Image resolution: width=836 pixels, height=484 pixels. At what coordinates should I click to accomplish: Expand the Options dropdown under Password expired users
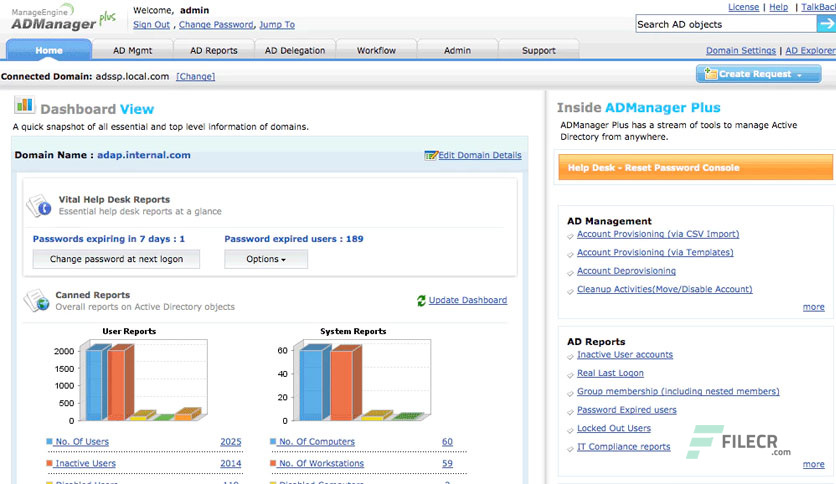266,259
